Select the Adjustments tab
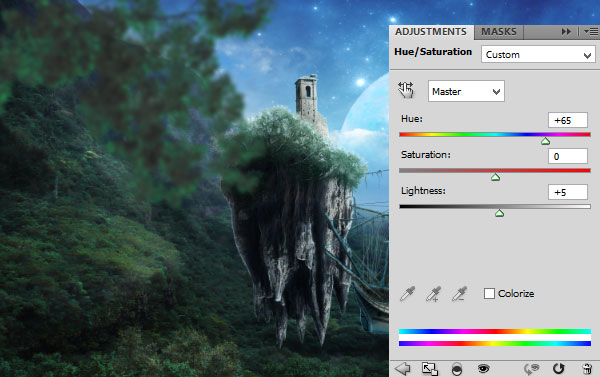 (431, 32)
